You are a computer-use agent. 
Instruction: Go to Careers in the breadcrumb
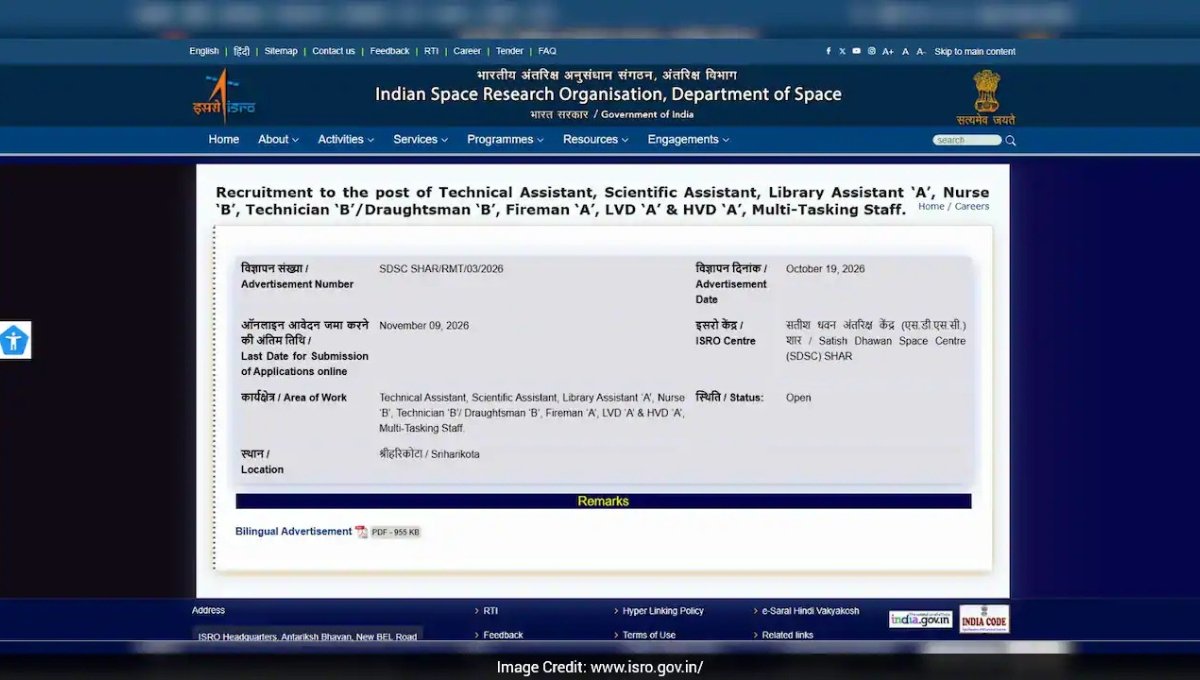[x=972, y=207]
